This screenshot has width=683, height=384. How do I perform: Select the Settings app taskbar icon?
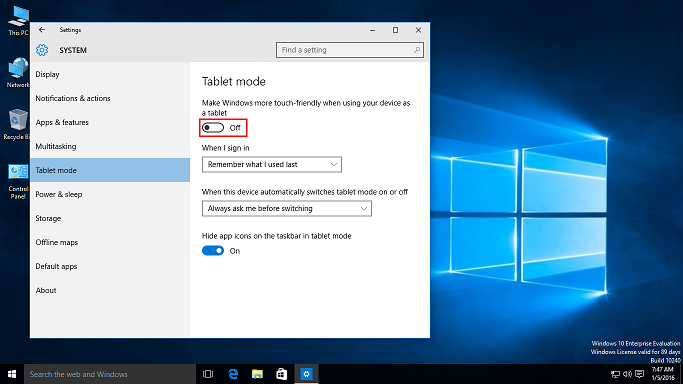click(x=306, y=374)
